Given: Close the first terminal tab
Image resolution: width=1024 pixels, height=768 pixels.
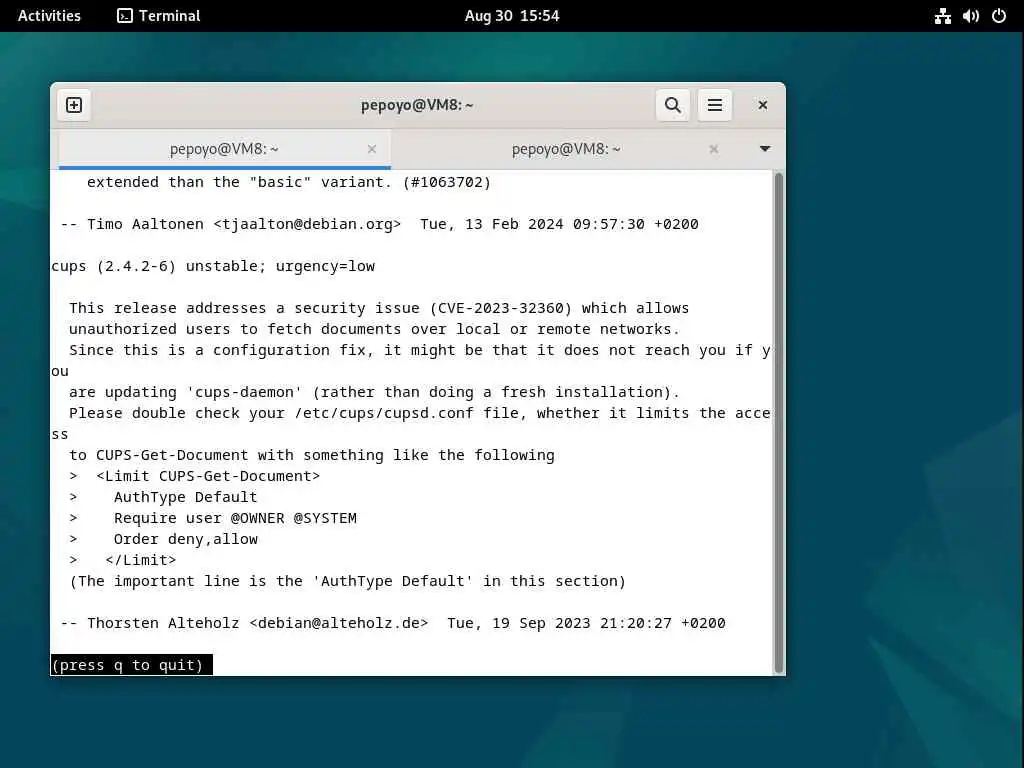Looking at the screenshot, I should click(x=372, y=149).
